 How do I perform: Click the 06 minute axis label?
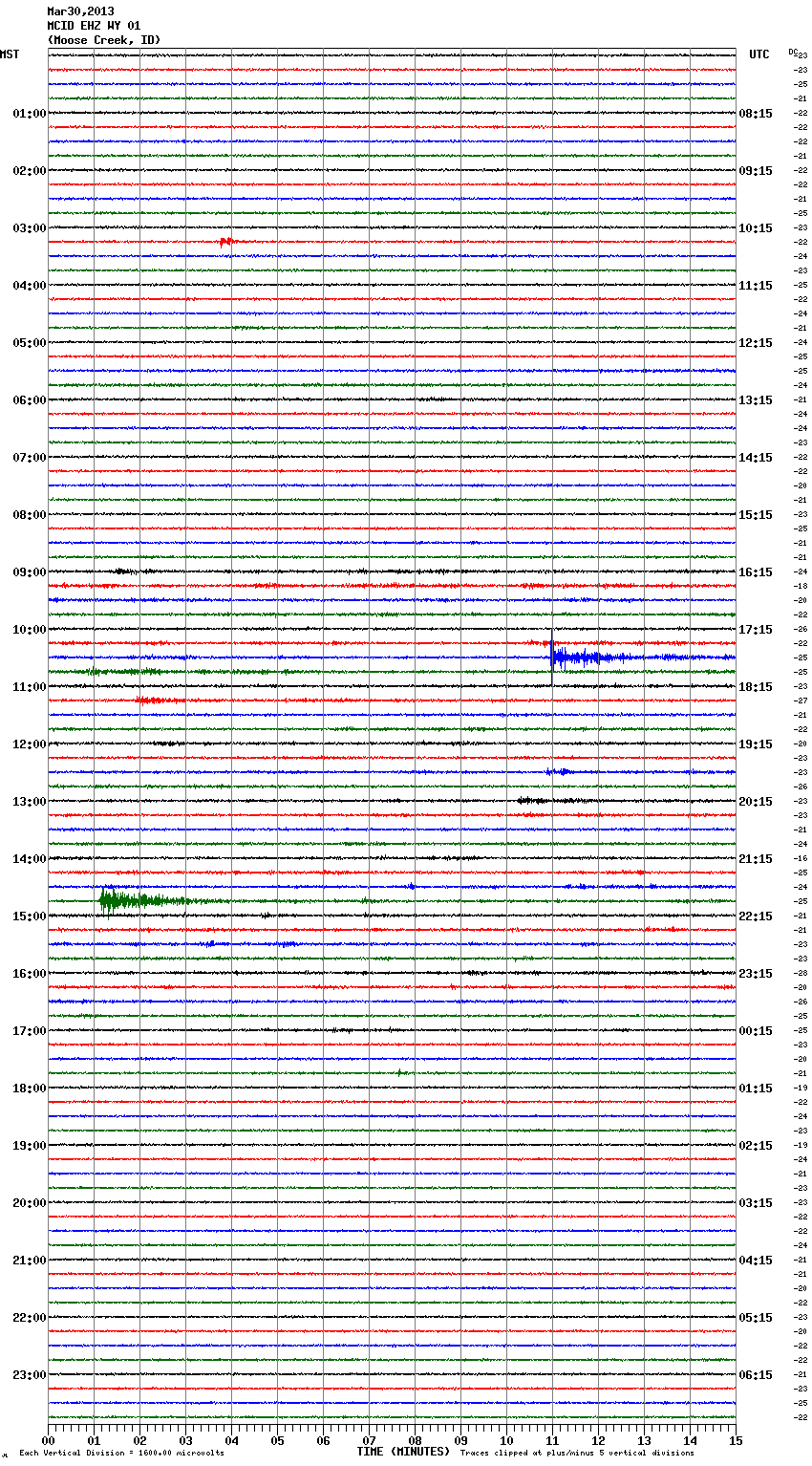323,1441
